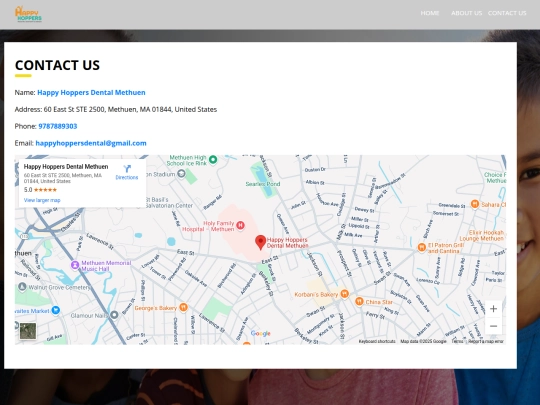The width and height of the screenshot is (540, 405).
Task: Go to ABOUT US page
Action: 466,13
